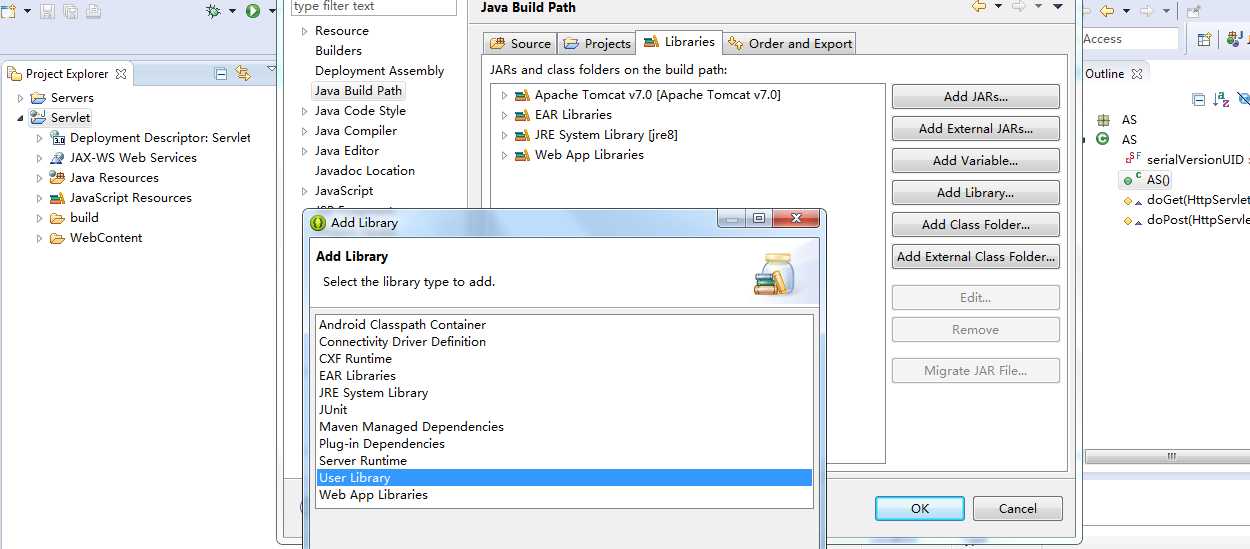
Task: Click the Servlet project icon
Action: 38,118
